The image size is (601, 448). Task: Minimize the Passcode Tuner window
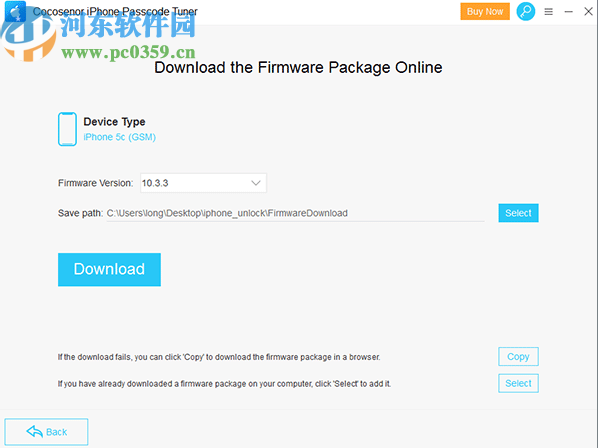pos(568,12)
